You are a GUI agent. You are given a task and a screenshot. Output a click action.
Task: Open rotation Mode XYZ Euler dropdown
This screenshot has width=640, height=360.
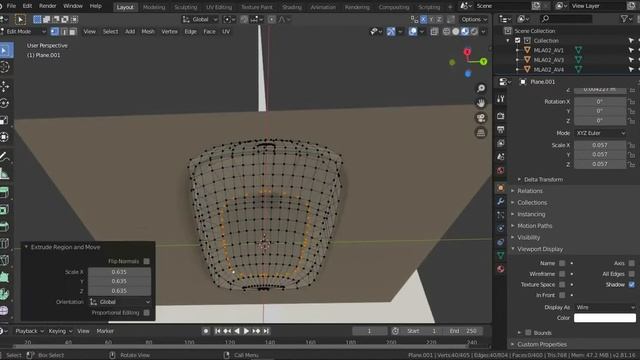pos(600,133)
